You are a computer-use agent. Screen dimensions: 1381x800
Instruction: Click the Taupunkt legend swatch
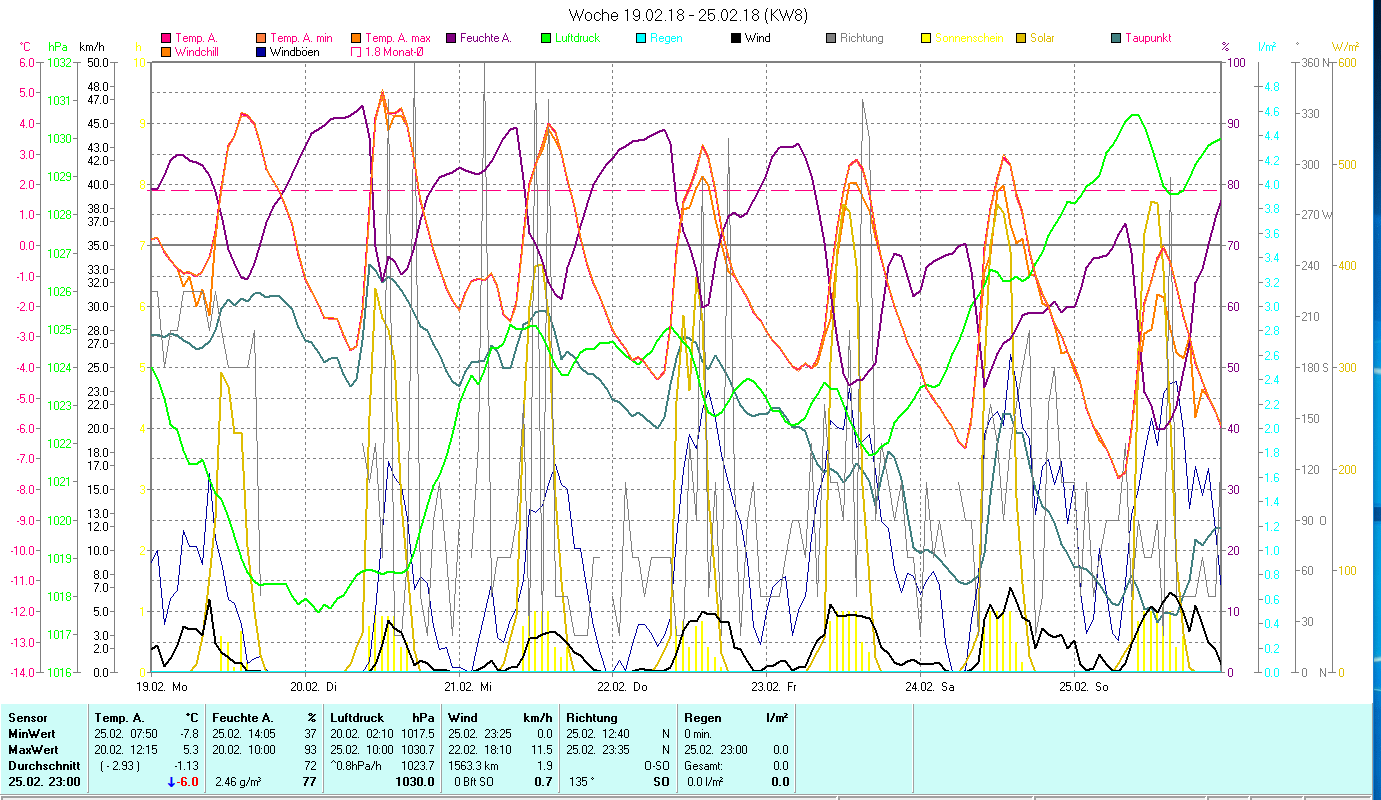click(1115, 38)
